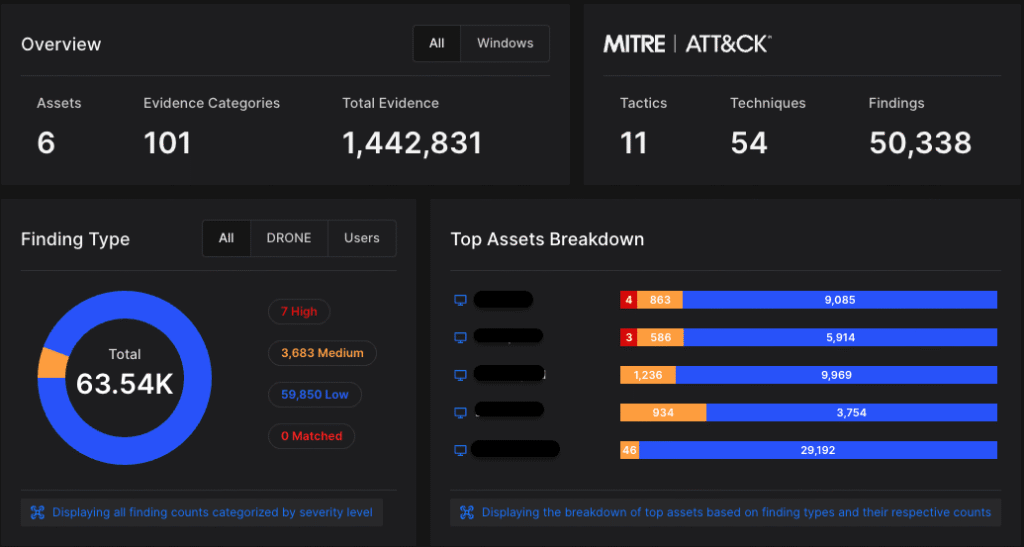Click the monitor icon beside the fourth asset
Viewport: 1024px width, 547px height.
click(461, 412)
